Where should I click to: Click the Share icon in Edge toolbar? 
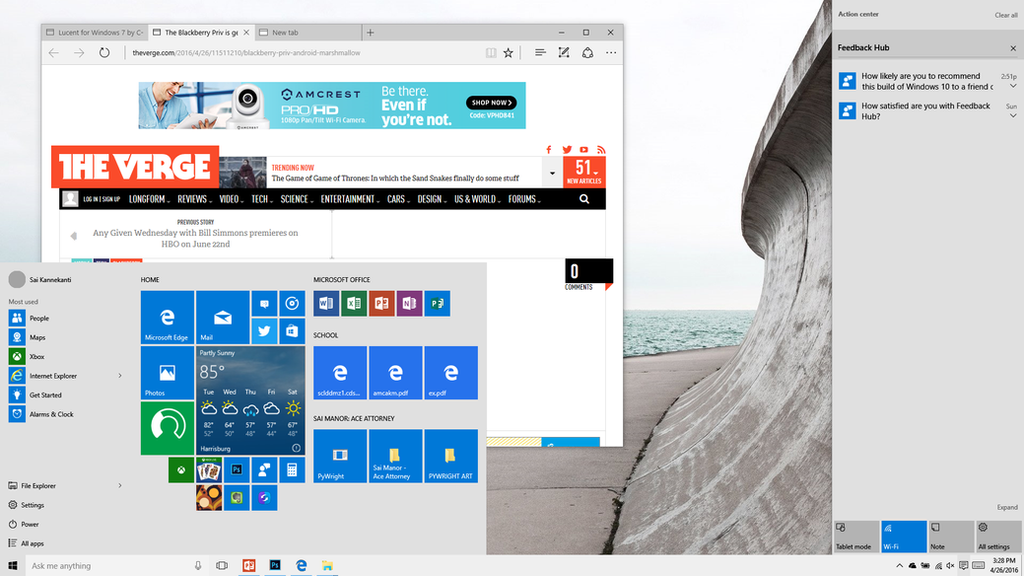(588, 53)
